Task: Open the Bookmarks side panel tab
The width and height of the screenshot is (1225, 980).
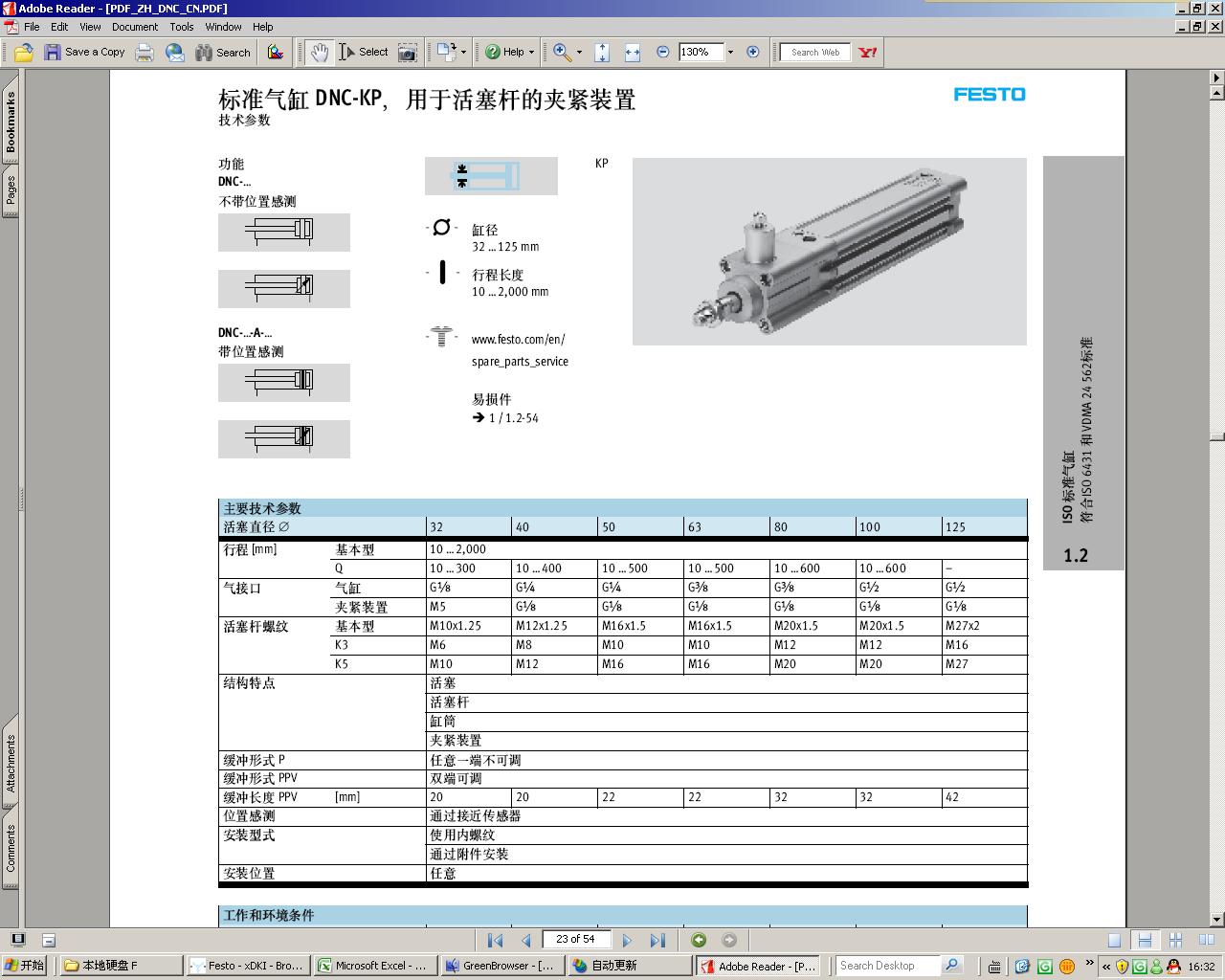Action: point(11,121)
